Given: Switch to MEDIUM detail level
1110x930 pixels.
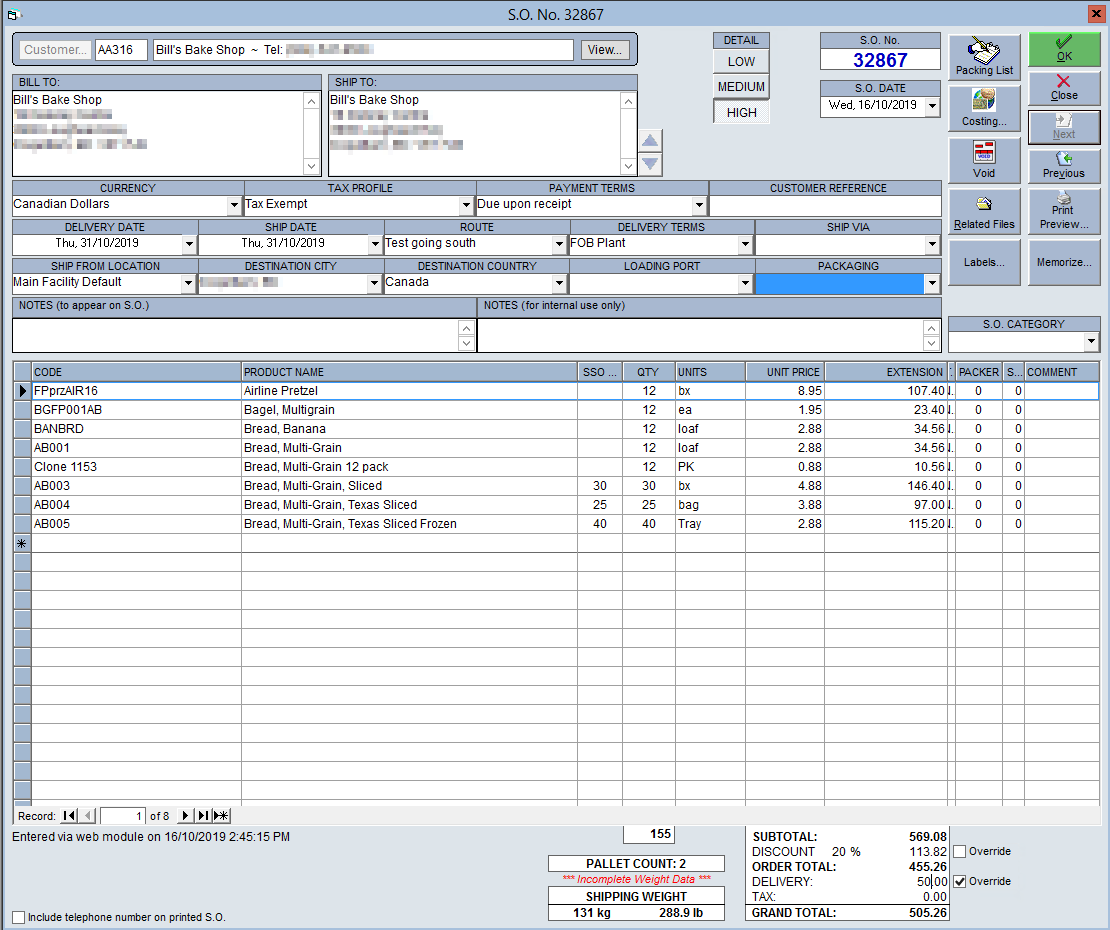Looking at the screenshot, I should point(741,86).
